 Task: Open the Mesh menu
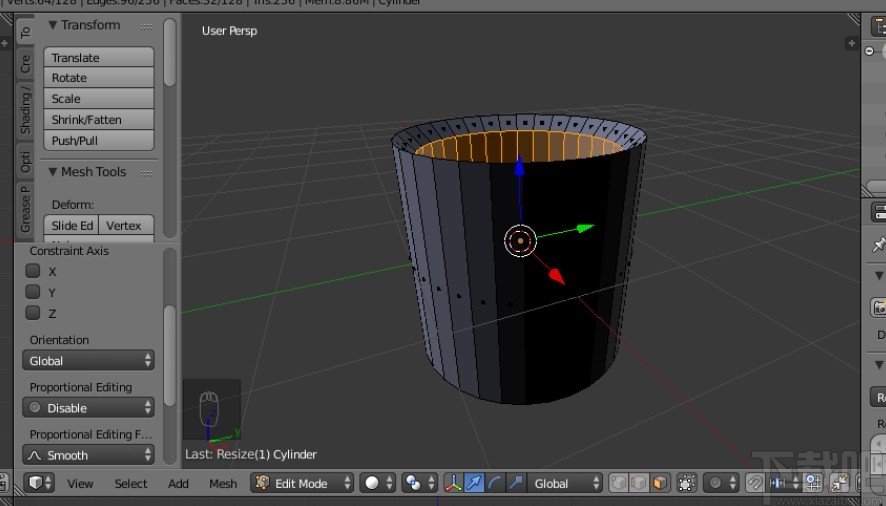223,484
